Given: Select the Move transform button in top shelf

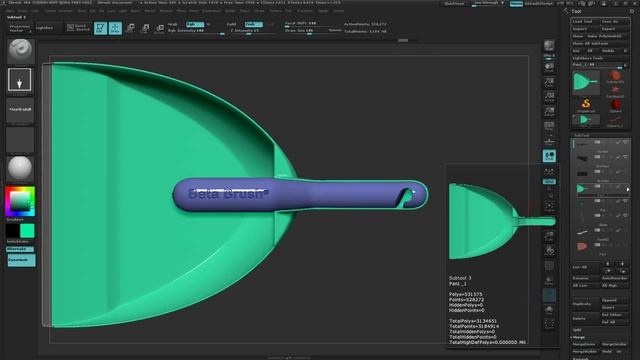Looking at the screenshot, I should point(130,28).
